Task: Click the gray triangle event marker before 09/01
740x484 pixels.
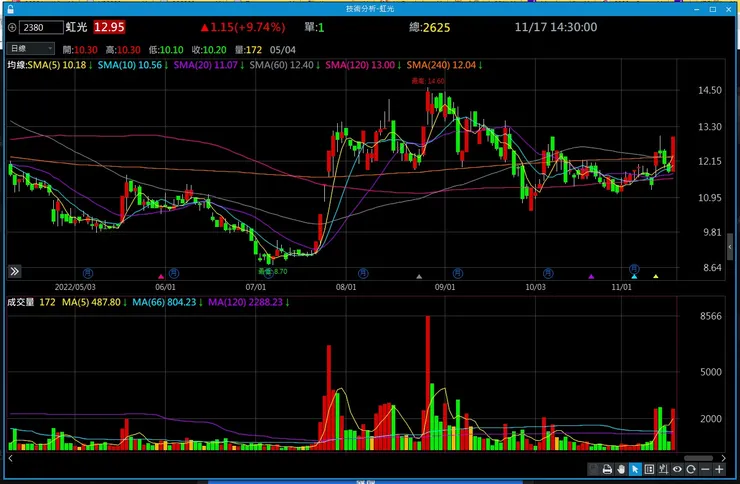Action: (x=419, y=276)
